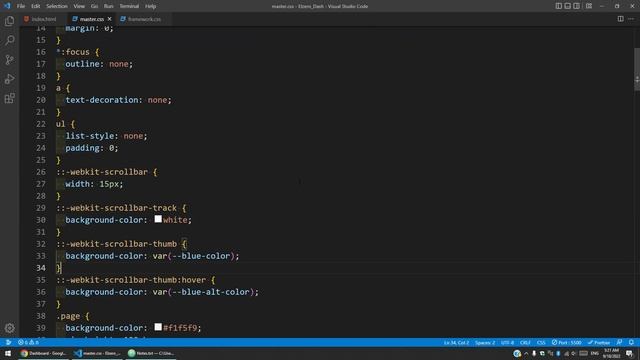Open the Manage gear in activity bar
Screen dimensions: 640x360
point(9,328)
